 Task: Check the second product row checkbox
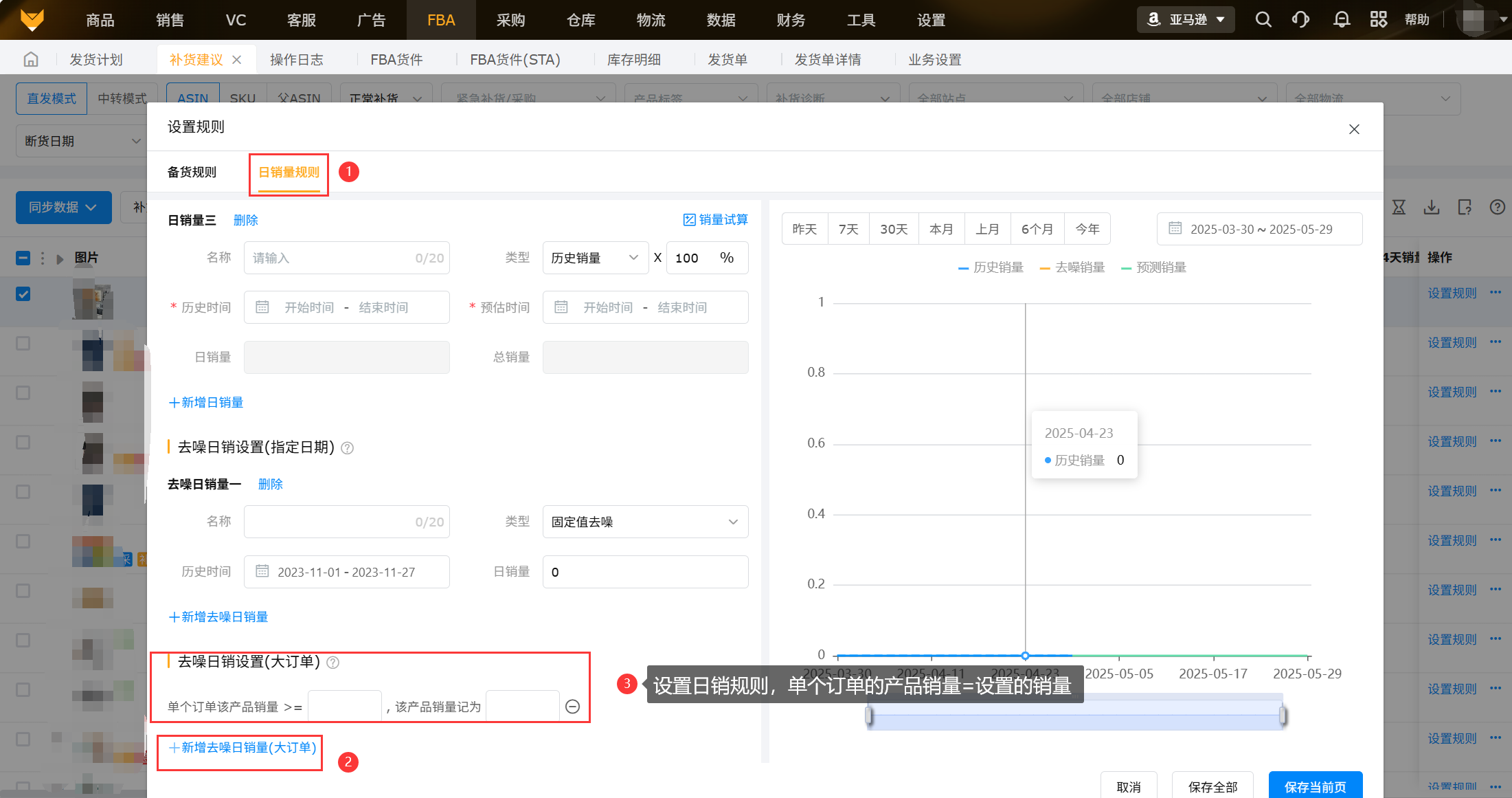click(23, 343)
